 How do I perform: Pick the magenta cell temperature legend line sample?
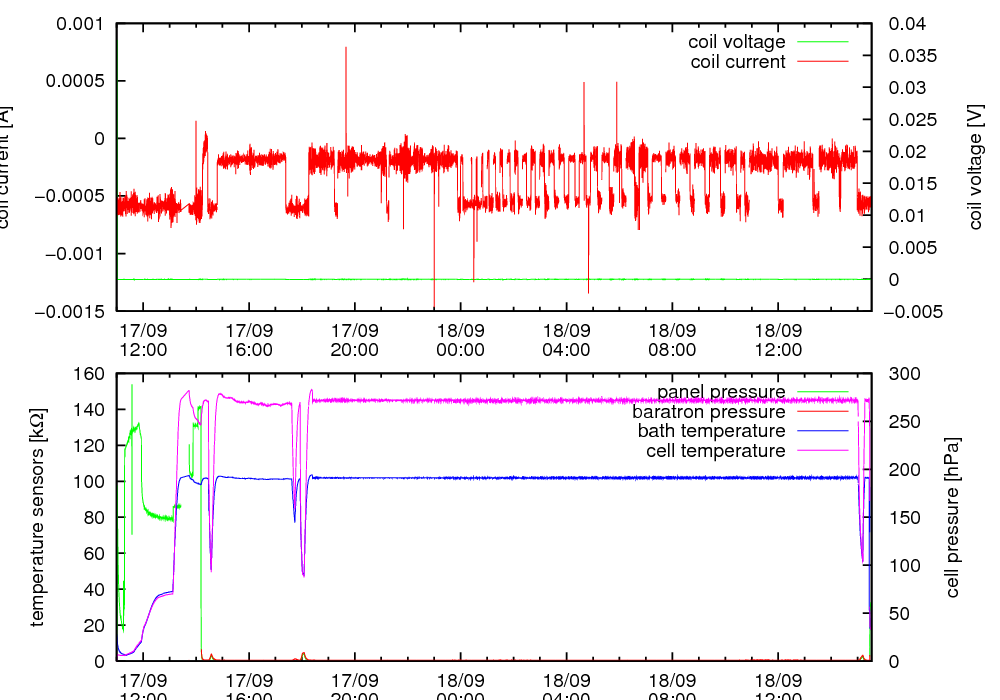(x=821, y=451)
